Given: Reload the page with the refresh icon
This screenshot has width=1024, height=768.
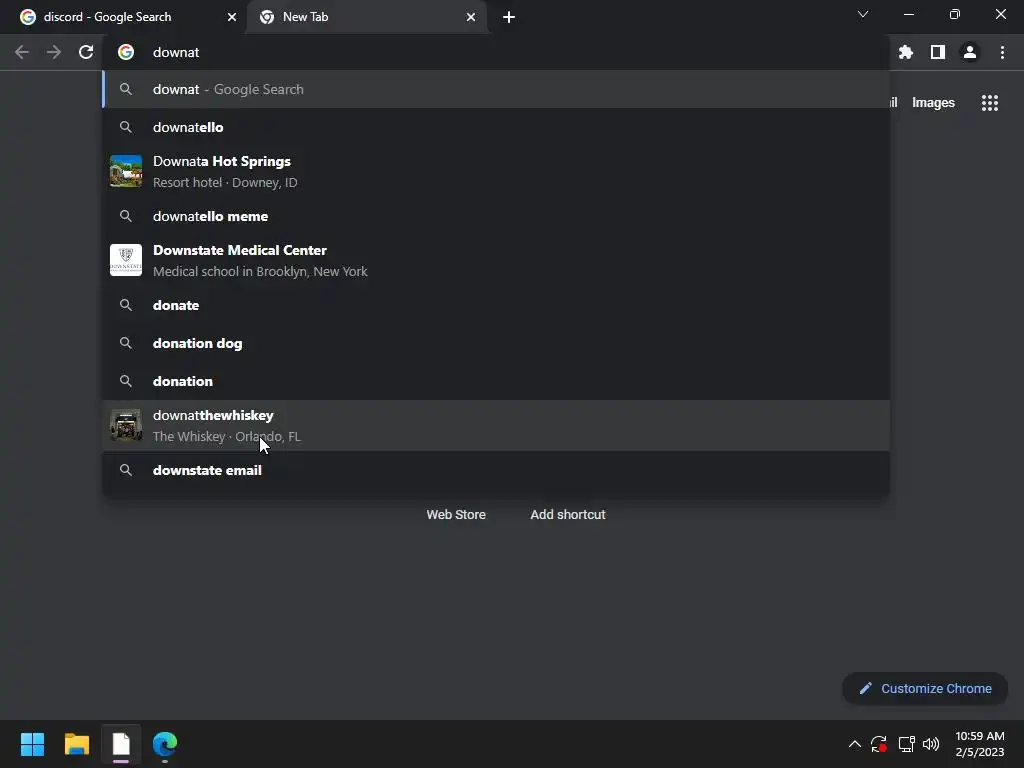Looking at the screenshot, I should point(86,52).
